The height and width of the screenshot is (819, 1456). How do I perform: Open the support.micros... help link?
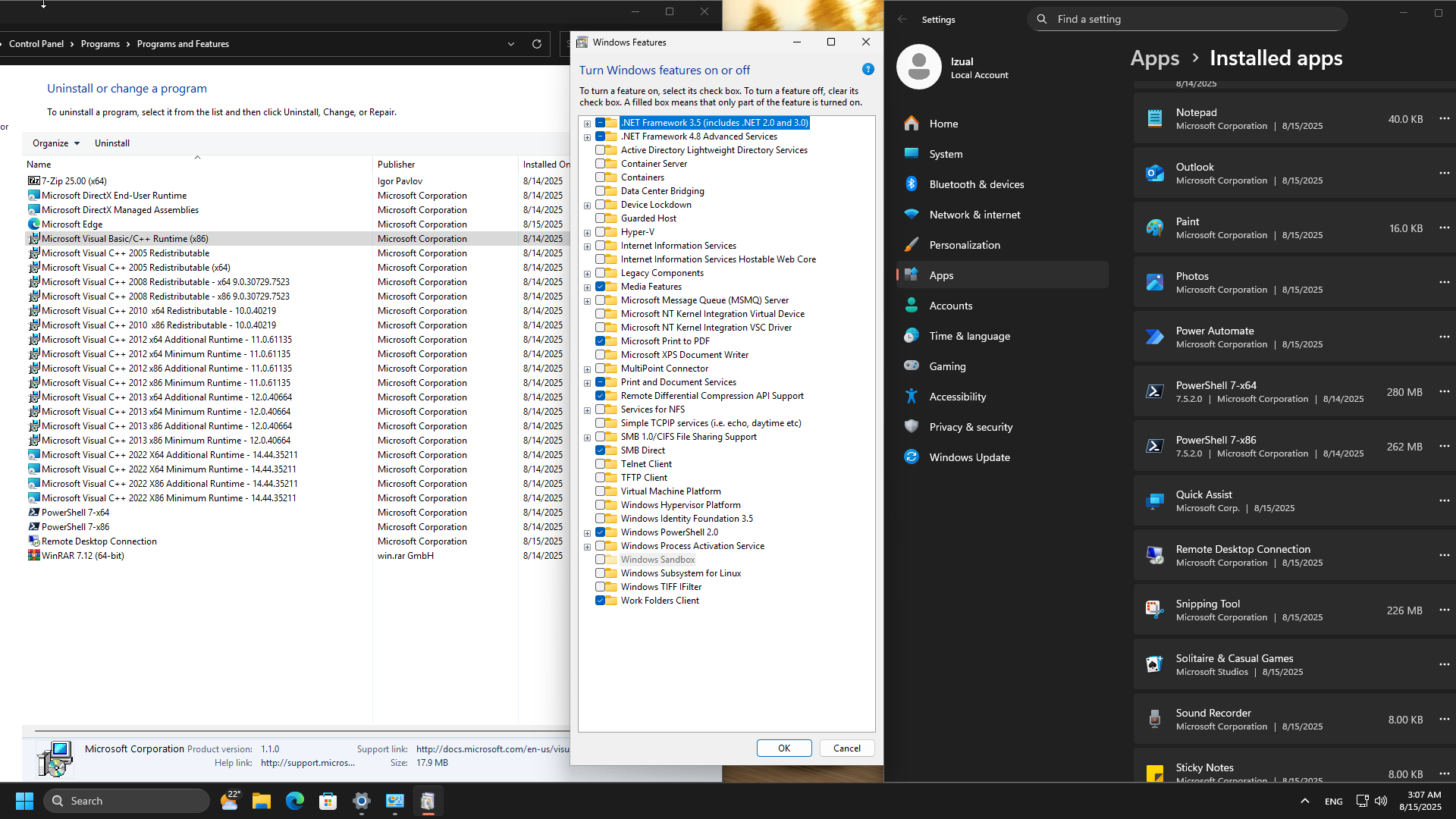pos(308,763)
